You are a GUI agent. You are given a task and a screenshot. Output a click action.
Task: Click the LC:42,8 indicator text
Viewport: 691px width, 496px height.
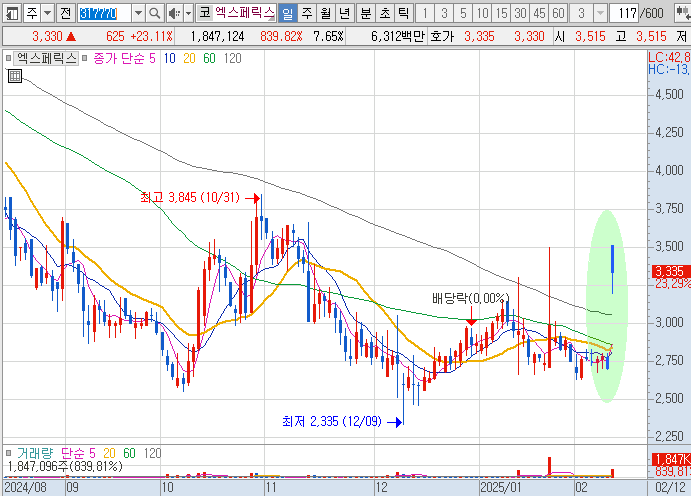669,57
